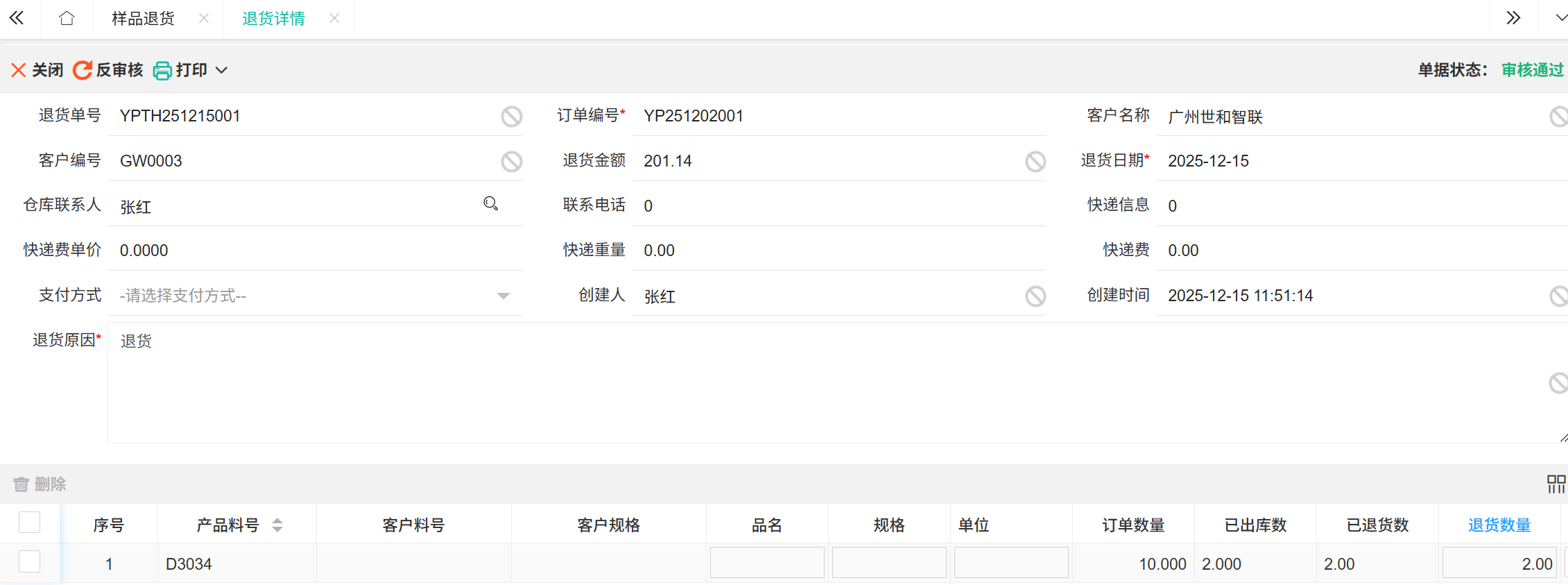Click the 退货日期 date field

1359,161
